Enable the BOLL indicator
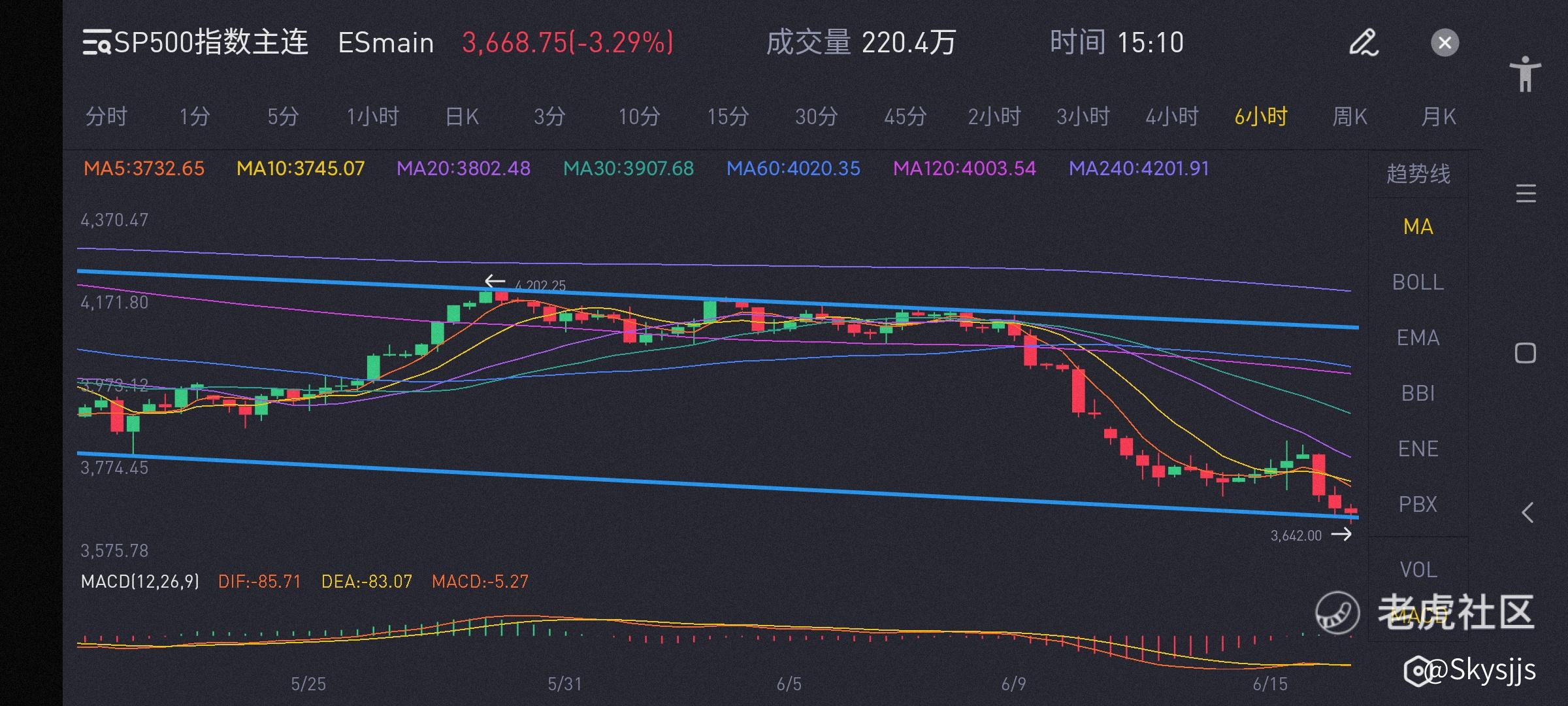This screenshot has height=706, width=1568. pyautogui.click(x=1418, y=282)
